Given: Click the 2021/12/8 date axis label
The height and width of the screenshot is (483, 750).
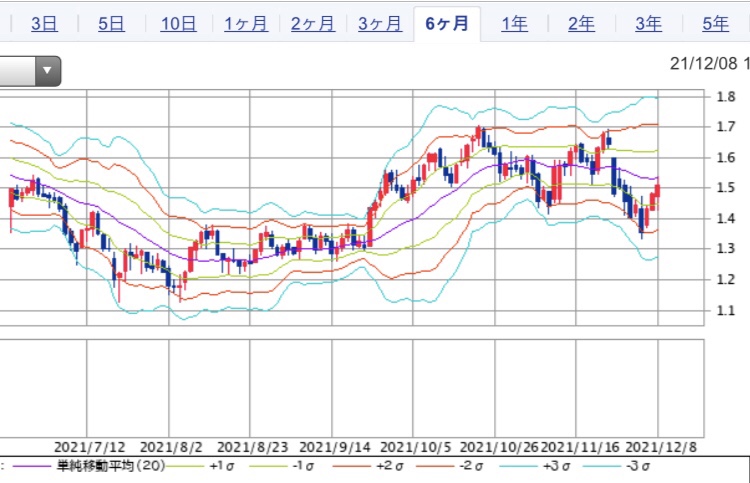Looking at the screenshot, I should coord(661,448).
